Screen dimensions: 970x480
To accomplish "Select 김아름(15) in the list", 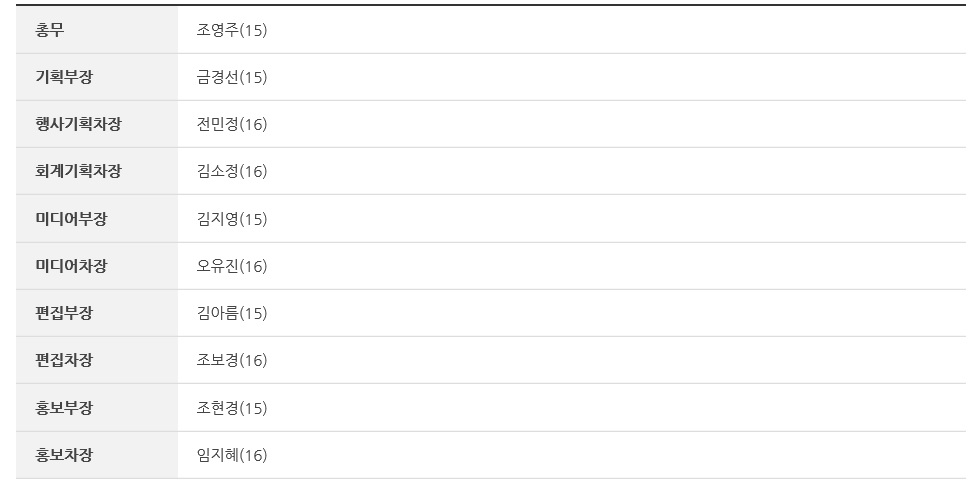I will coord(232,313).
